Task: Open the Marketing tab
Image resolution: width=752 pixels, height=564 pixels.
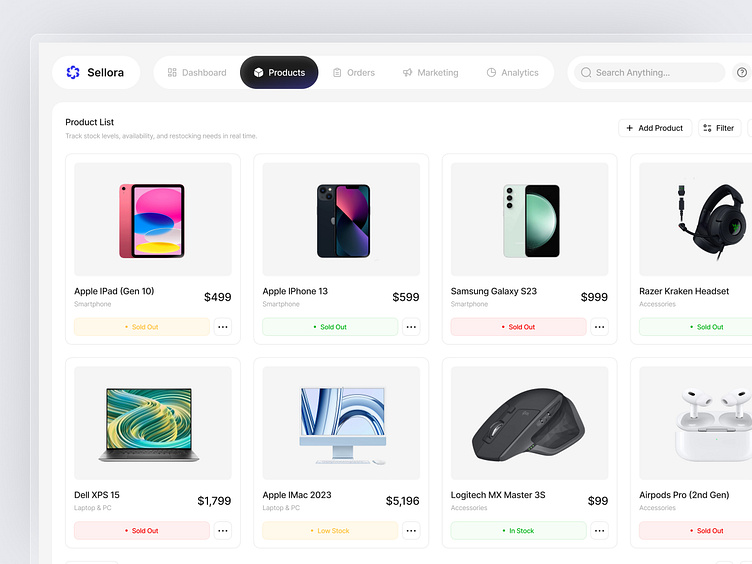Action: click(x=431, y=72)
